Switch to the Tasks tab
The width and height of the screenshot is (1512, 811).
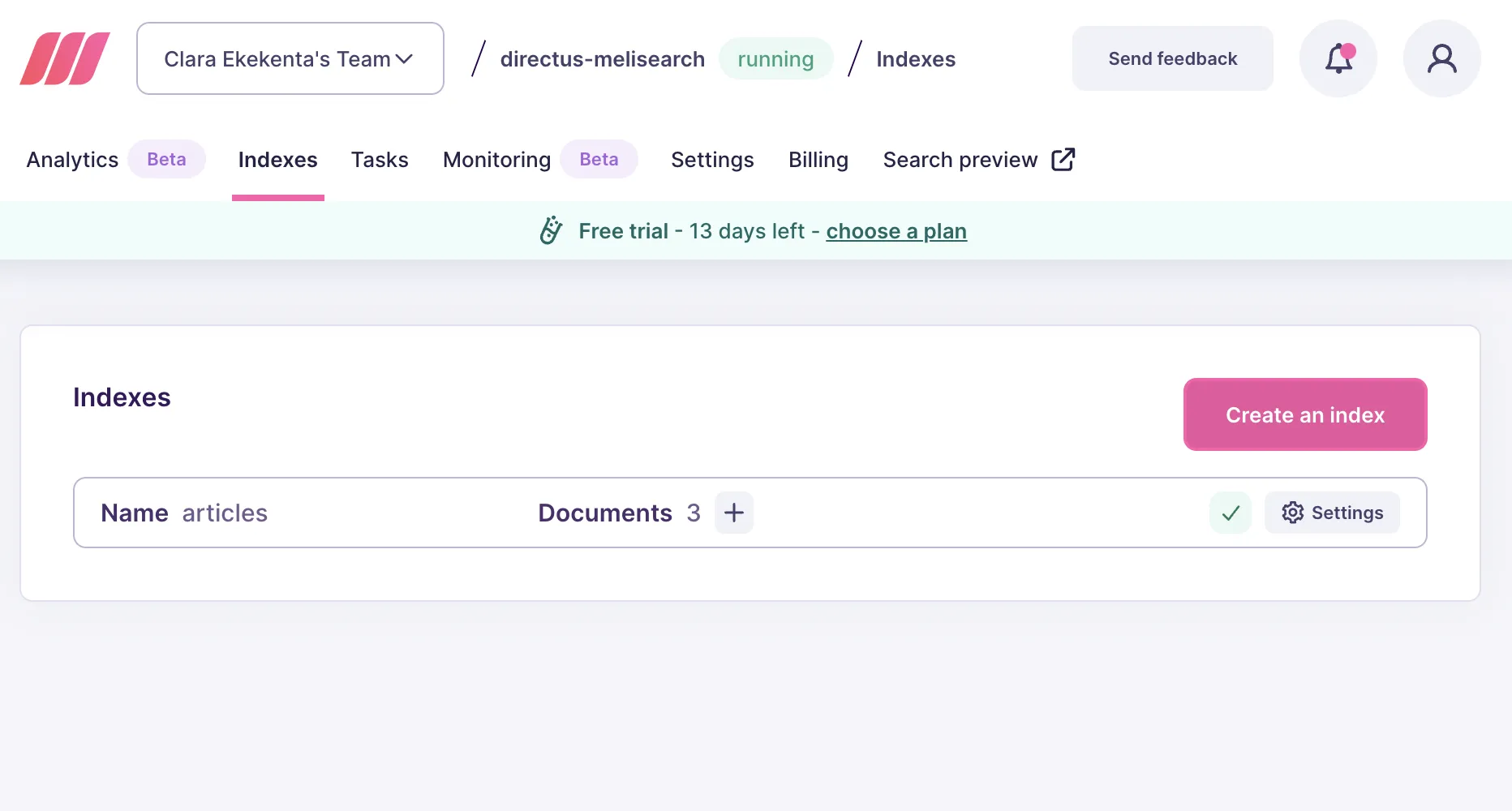tap(380, 160)
